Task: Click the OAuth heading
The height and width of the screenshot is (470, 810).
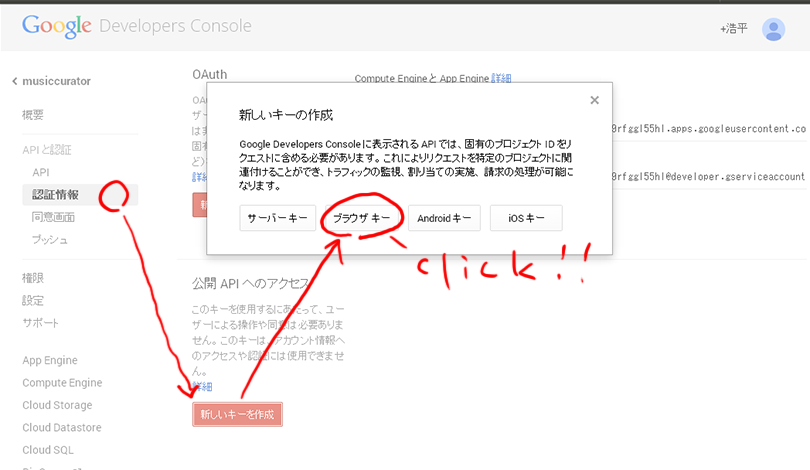Action: pos(210,74)
